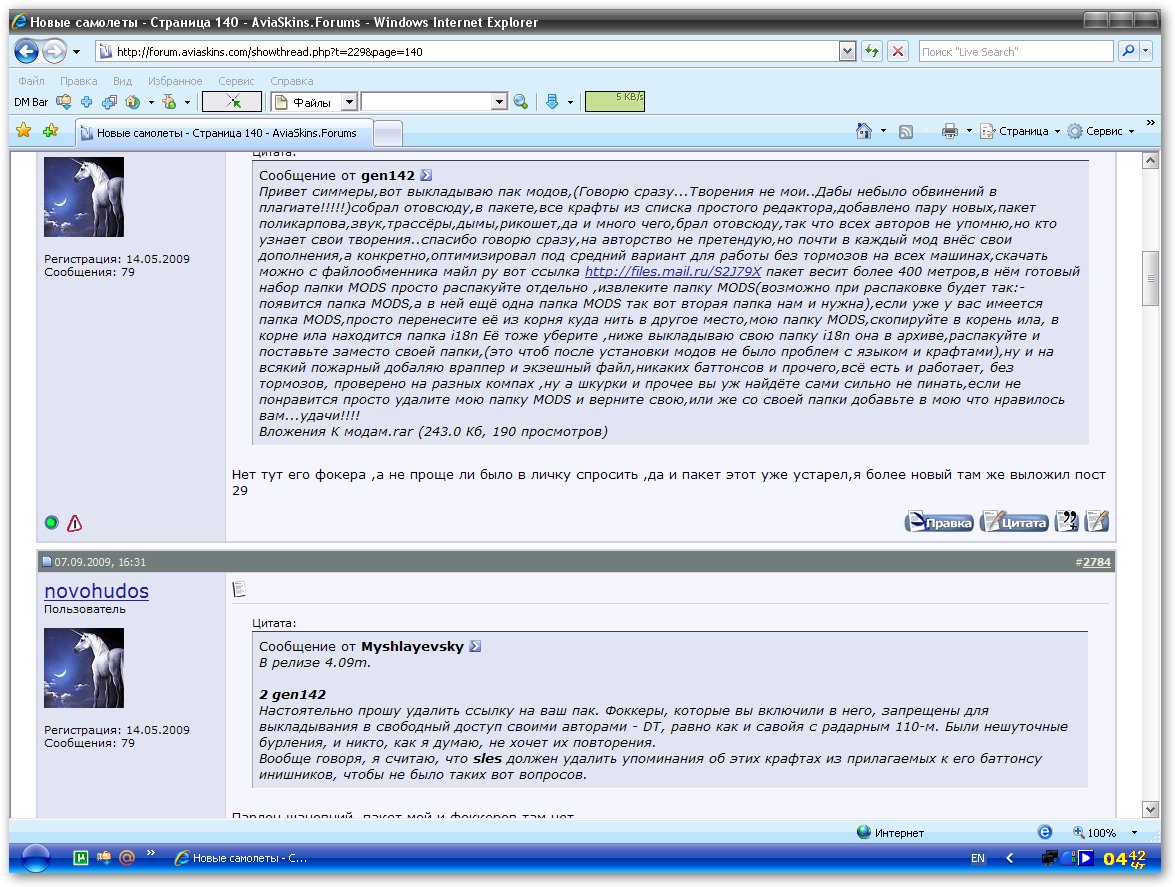Click the Цитата quote button
The image size is (1175, 887).
[1014, 521]
